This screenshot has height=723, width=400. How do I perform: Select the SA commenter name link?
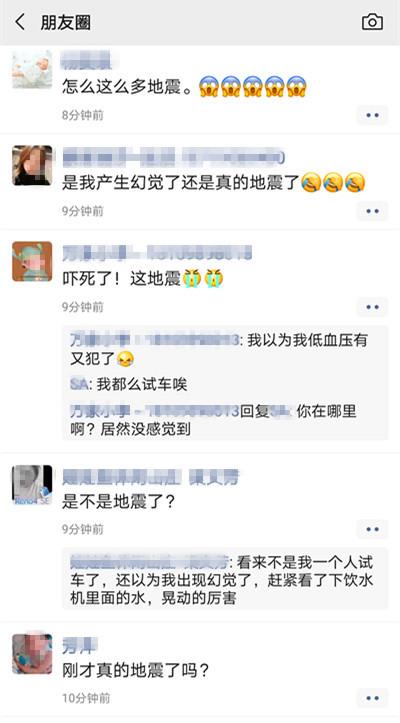(x=79, y=385)
